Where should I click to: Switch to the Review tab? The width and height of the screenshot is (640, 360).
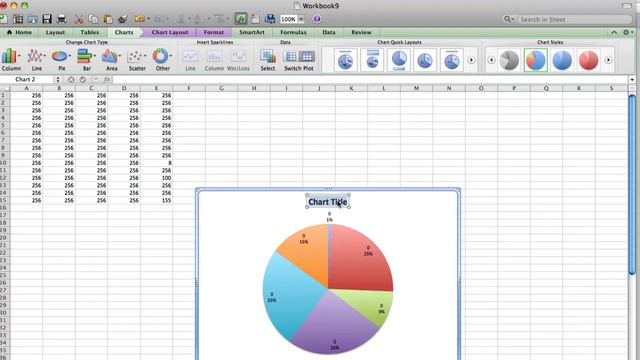click(x=361, y=32)
